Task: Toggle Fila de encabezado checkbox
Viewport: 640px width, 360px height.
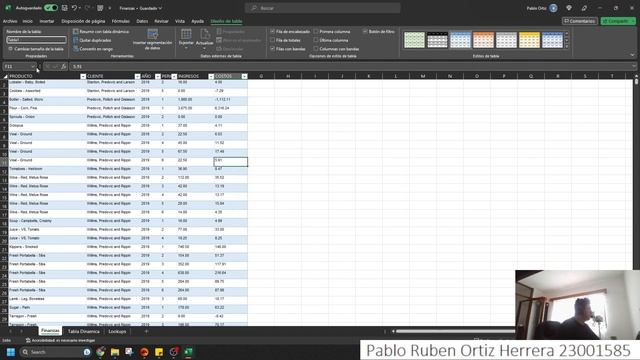Action: [273, 31]
